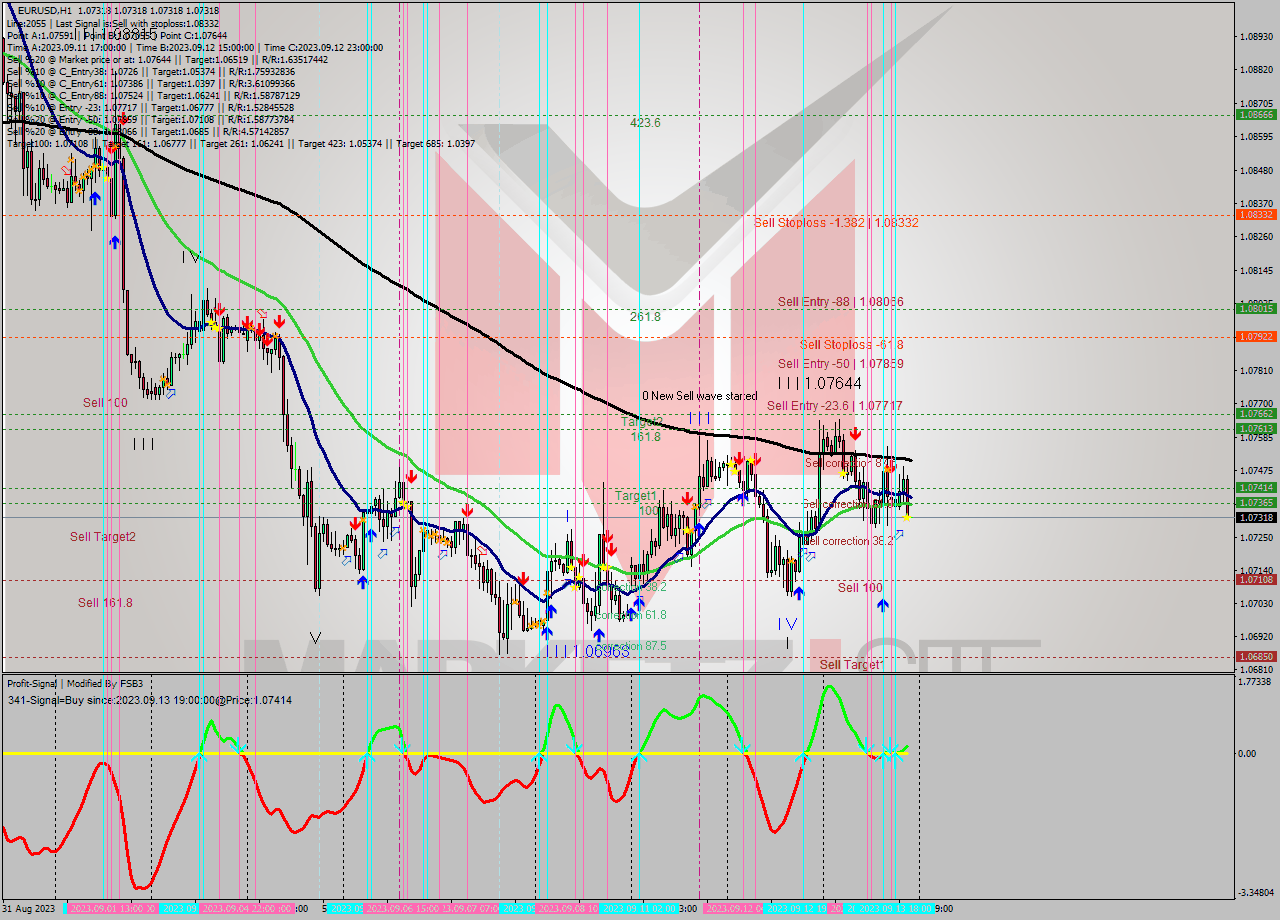Viewport: 1280px width, 920px height.
Task: Select the pink 2023.09.01 13:00 time marker
Action: click(111, 909)
